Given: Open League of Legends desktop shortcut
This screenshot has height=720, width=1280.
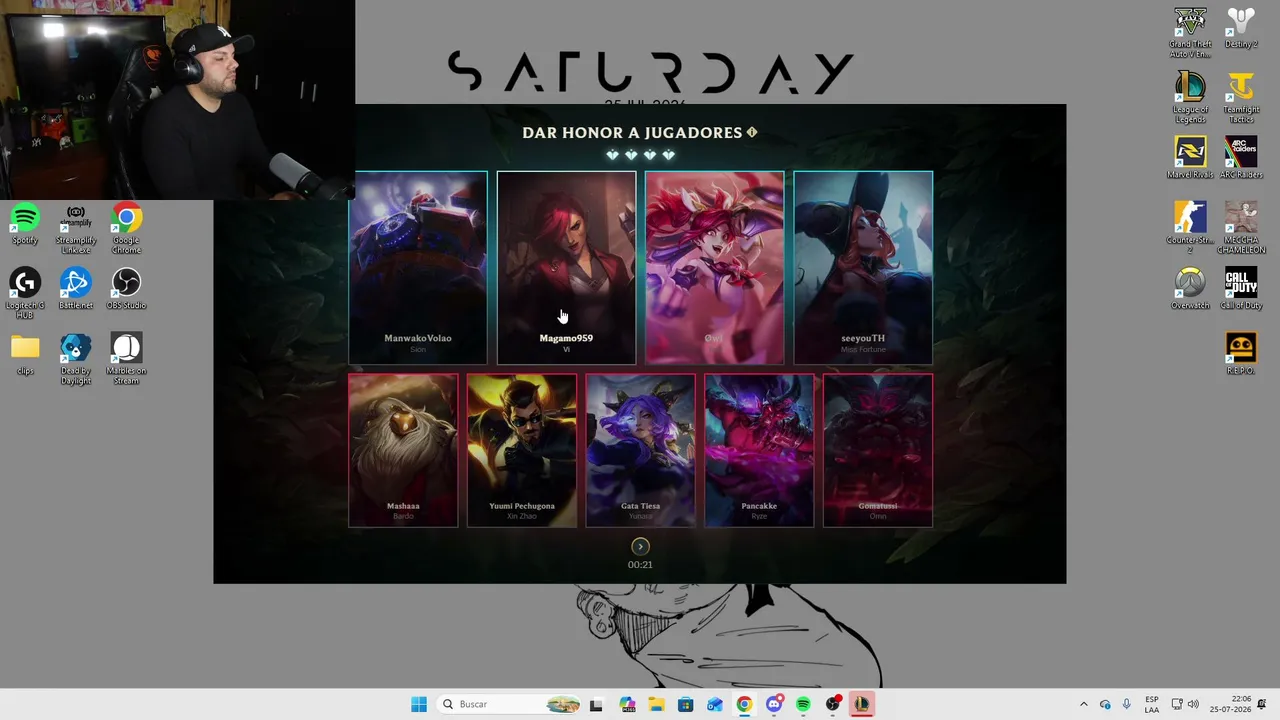Looking at the screenshot, I should 1190,98.
